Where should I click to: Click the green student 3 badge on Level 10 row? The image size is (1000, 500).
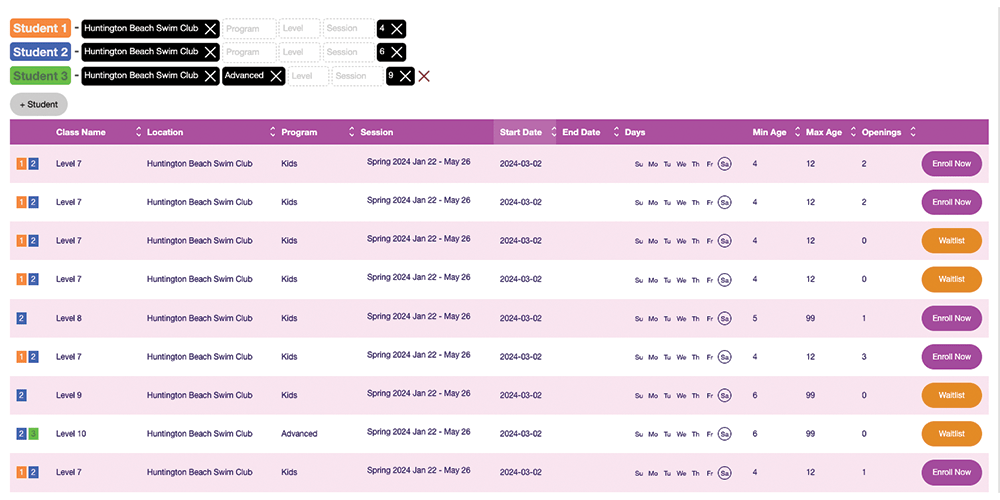pos(33,434)
